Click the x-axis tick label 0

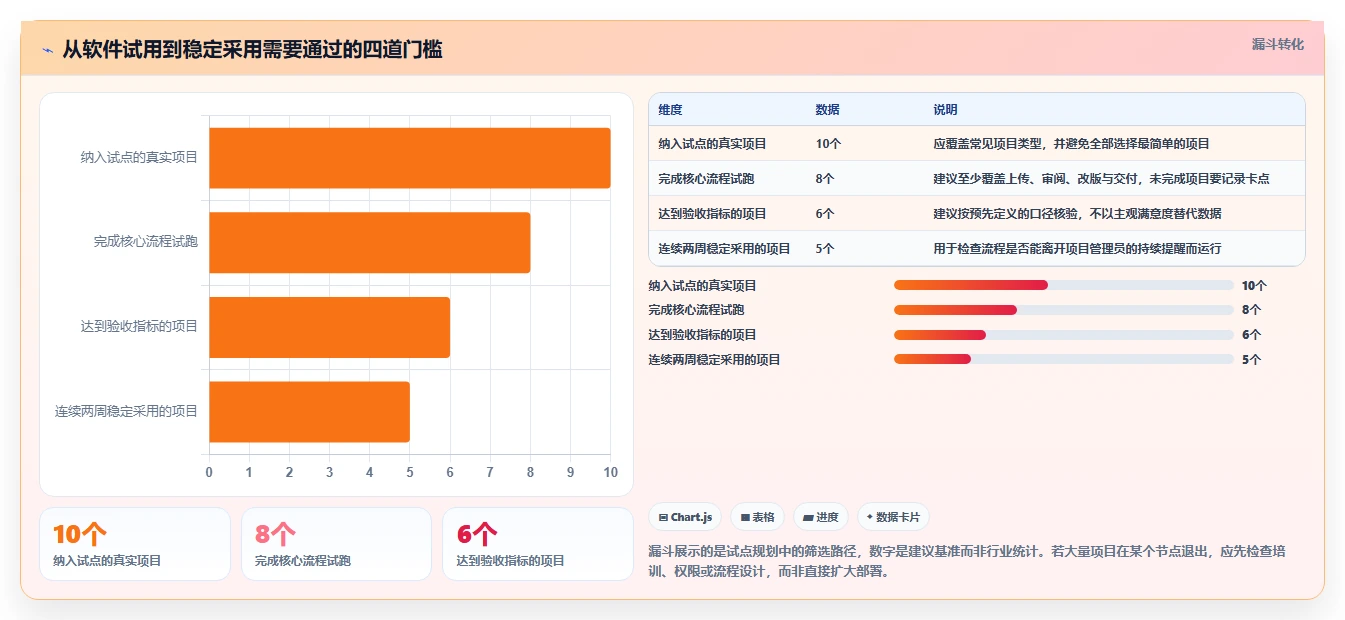[209, 472]
